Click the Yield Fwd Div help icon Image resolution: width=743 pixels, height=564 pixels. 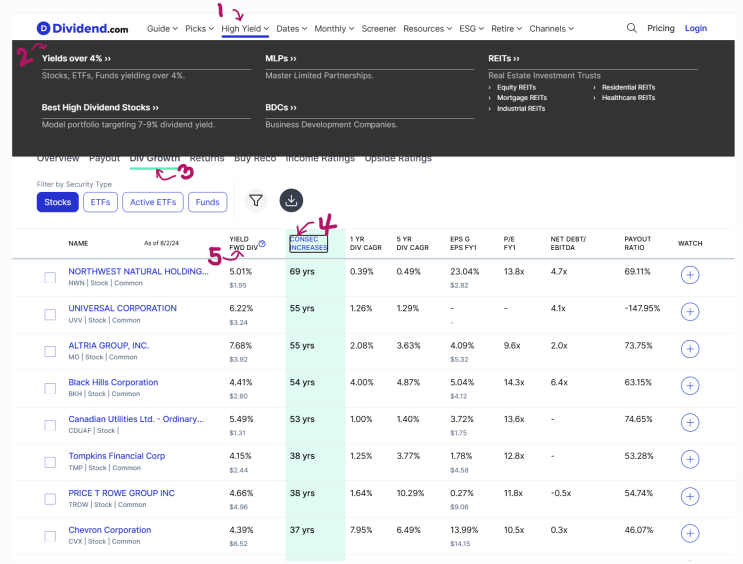(262, 243)
